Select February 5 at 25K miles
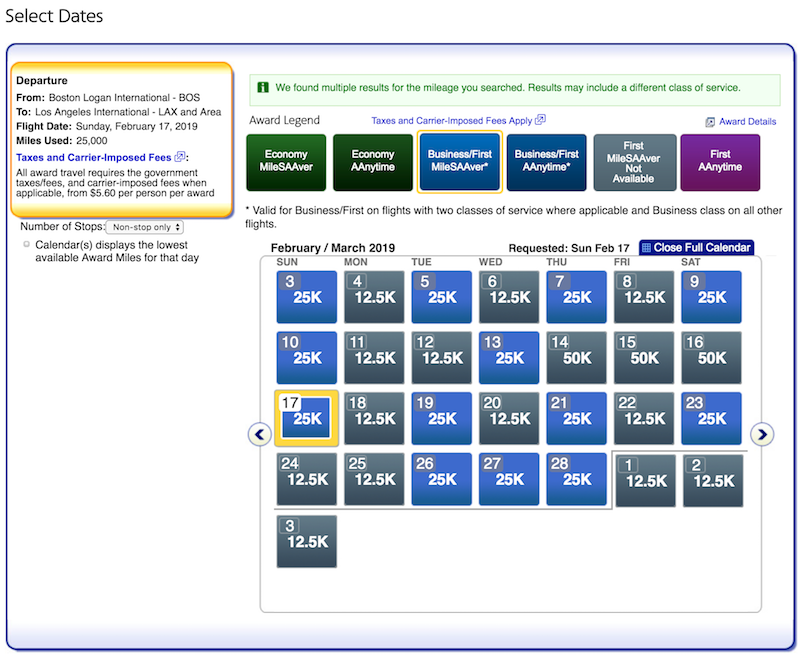This screenshot has height=655, width=800. pyautogui.click(x=441, y=297)
